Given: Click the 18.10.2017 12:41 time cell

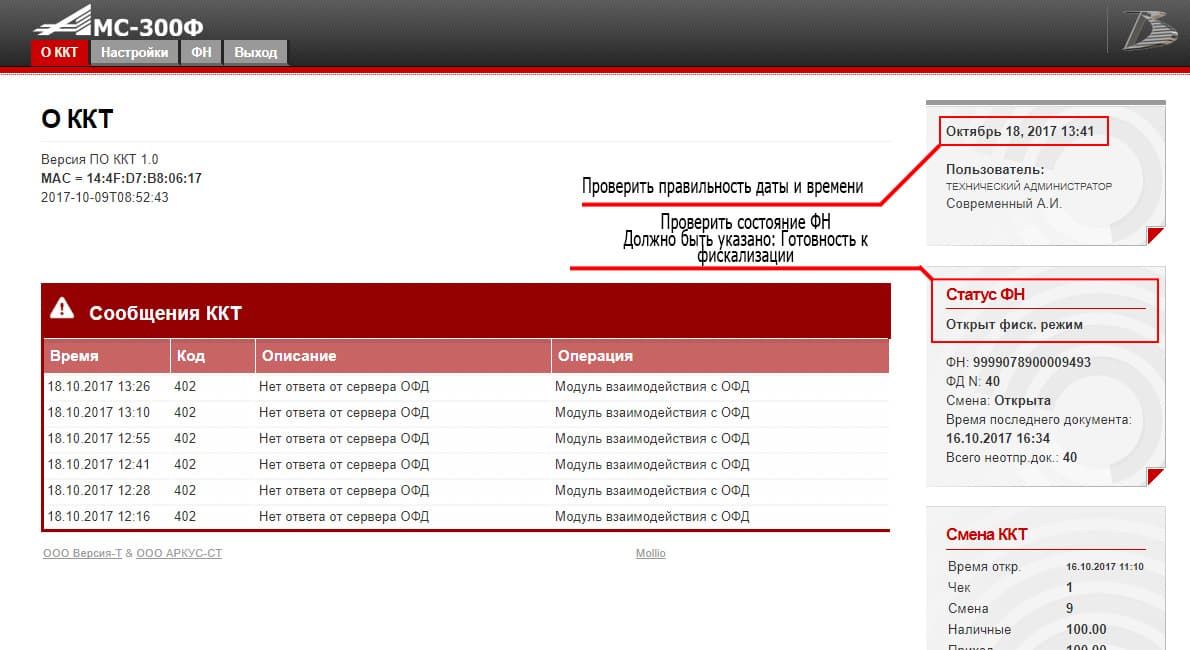Looking at the screenshot, I should (99, 464).
